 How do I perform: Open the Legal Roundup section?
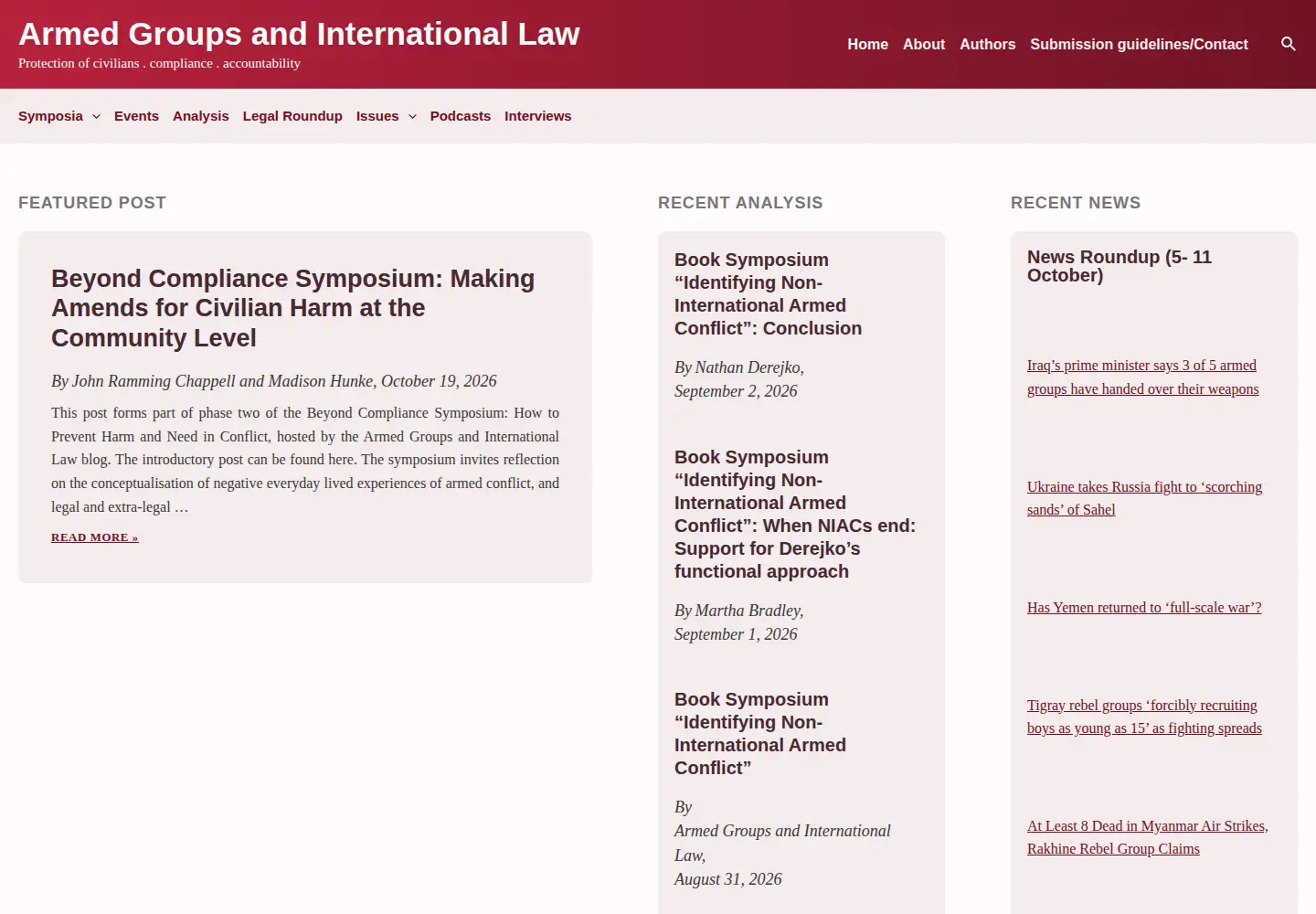pyautogui.click(x=292, y=116)
